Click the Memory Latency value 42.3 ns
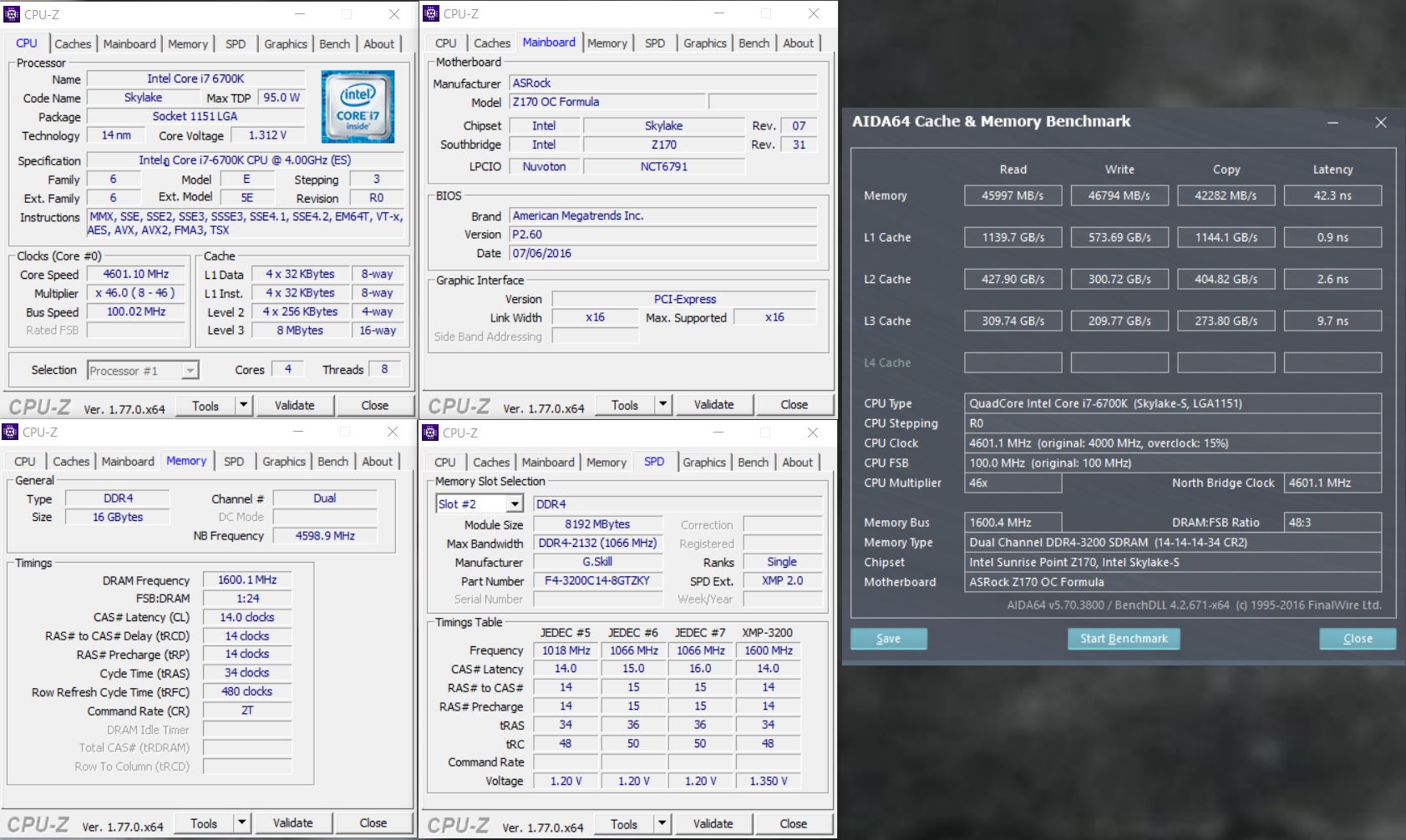Screen dimensions: 1406x840 click(x=1332, y=195)
